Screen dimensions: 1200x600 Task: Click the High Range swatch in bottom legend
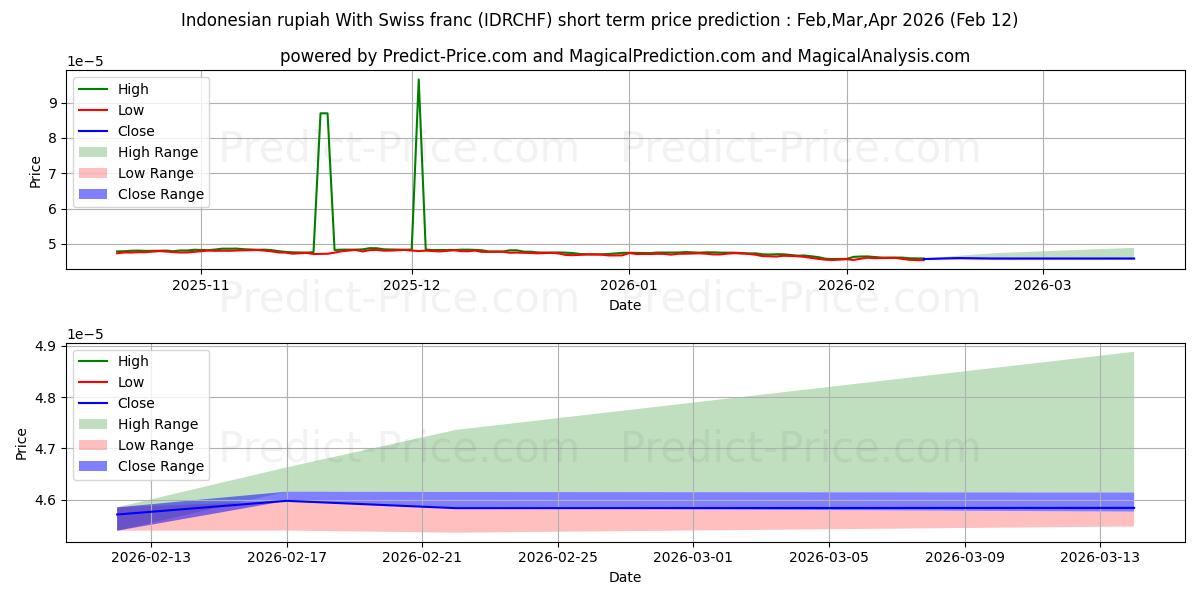(95, 424)
